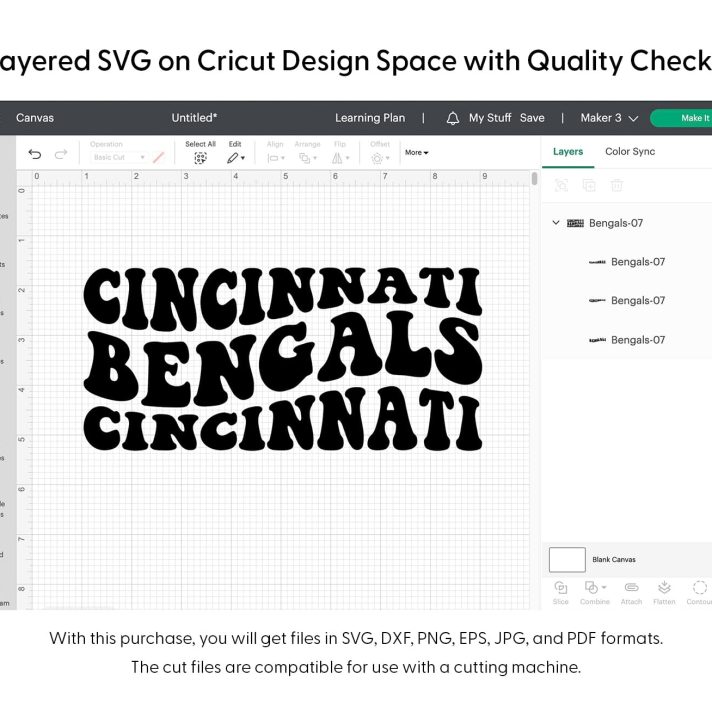Click the Duplicate icon in Layers panel
Screen dimensions: 712x712
589,185
